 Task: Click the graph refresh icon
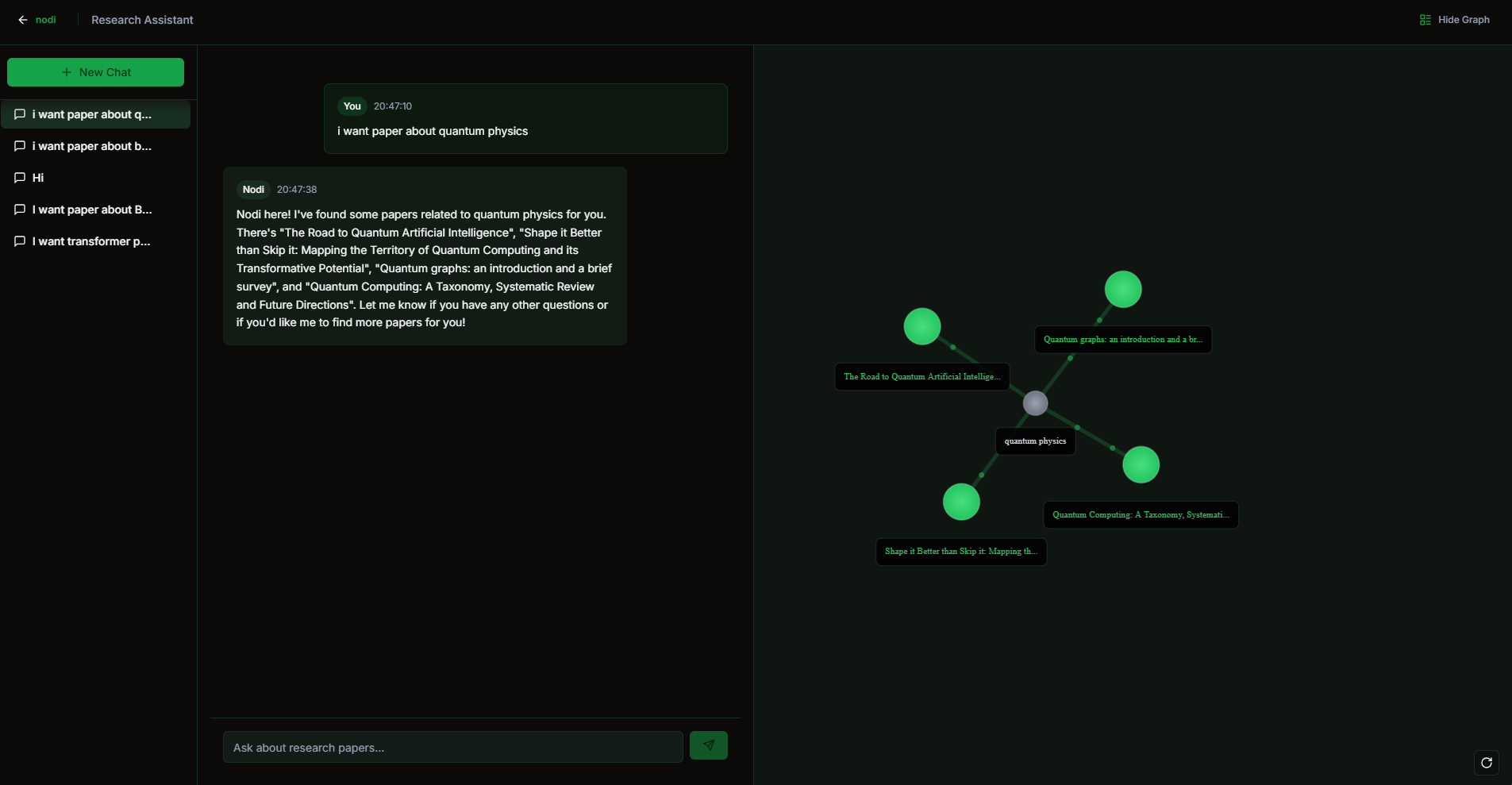[x=1486, y=763]
